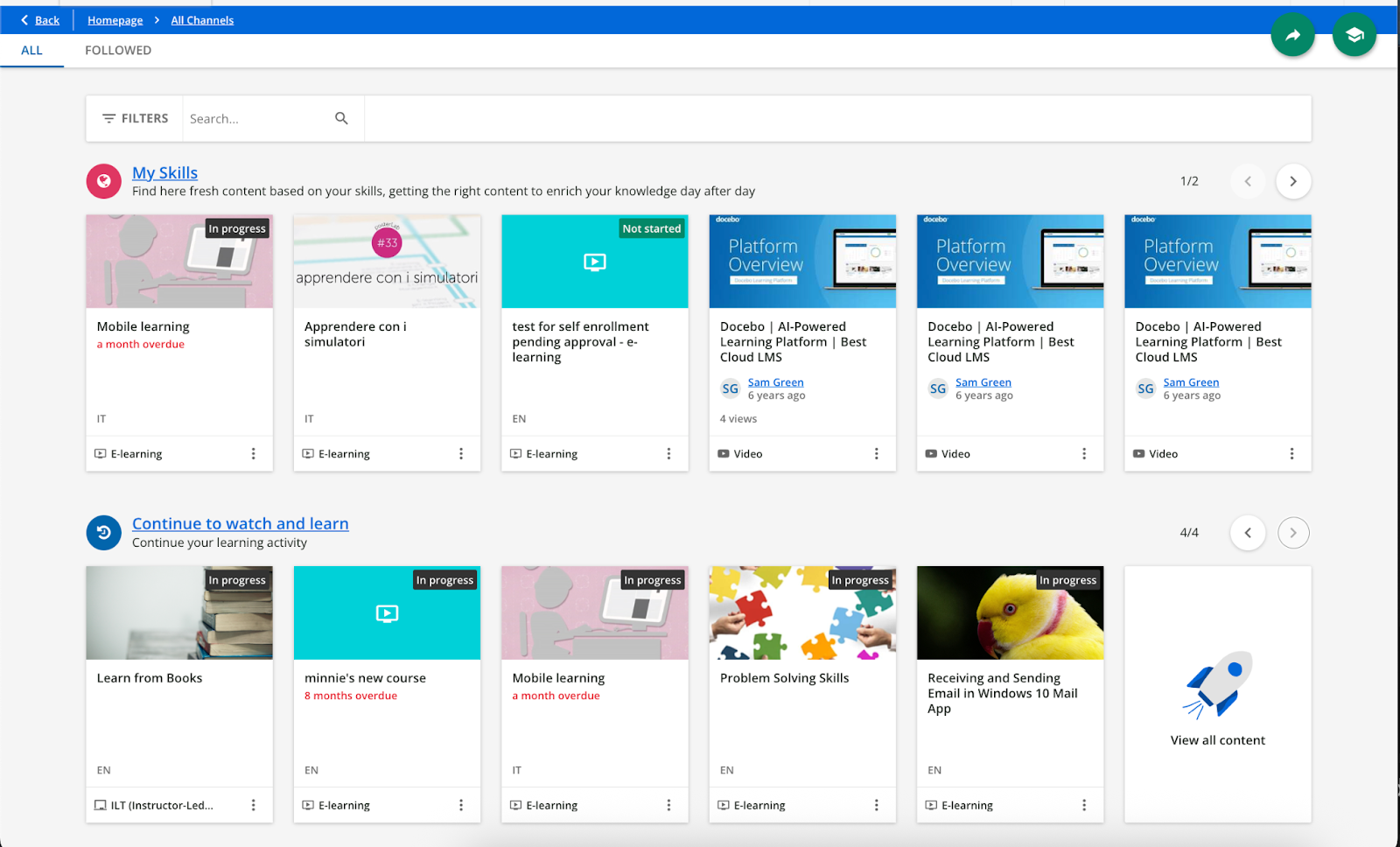The height and width of the screenshot is (847, 1400).
Task: Open options menu for Apprendere con i simulatori
Action: tap(461, 454)
